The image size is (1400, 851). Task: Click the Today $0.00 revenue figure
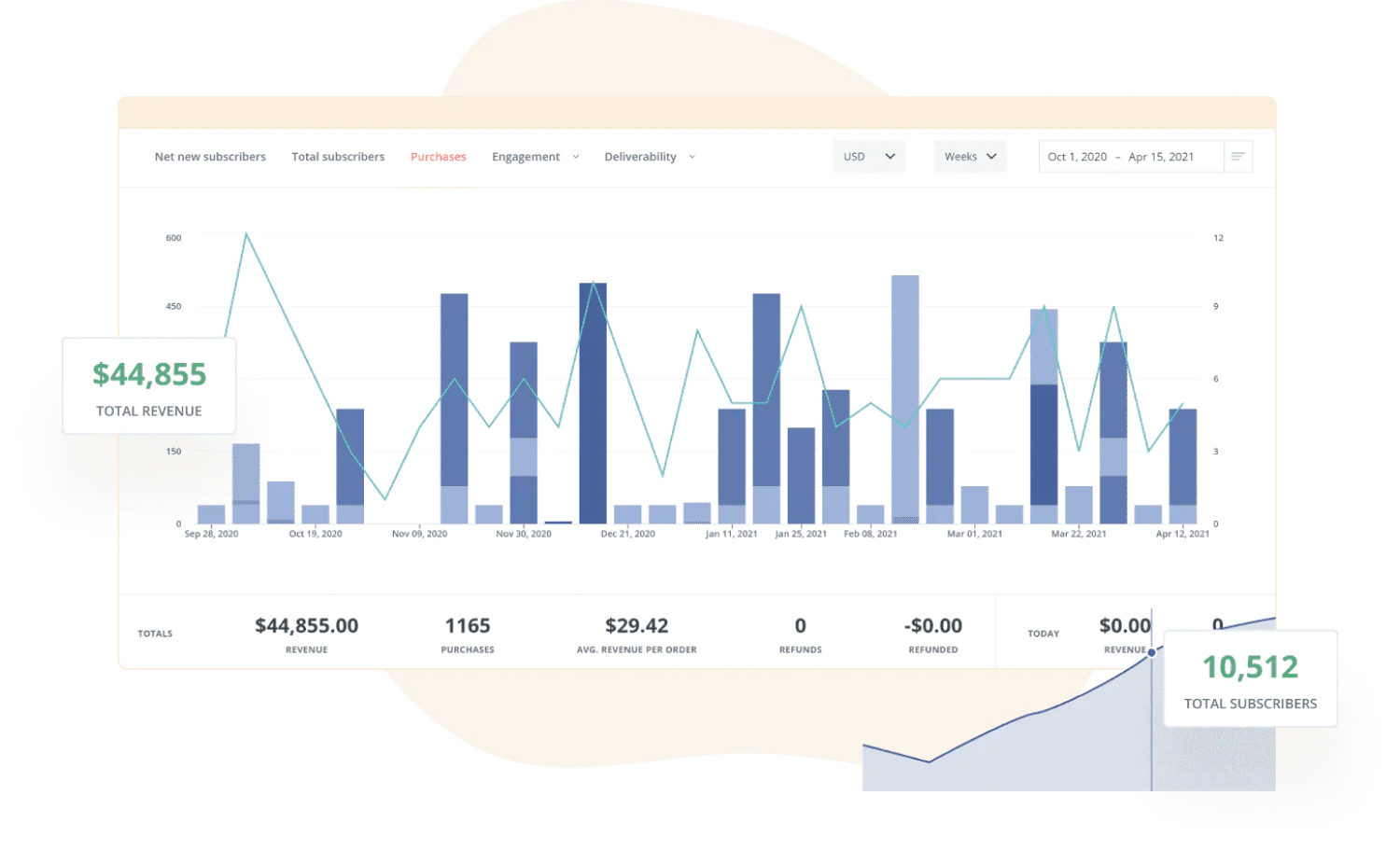[x=1124, y=626]
